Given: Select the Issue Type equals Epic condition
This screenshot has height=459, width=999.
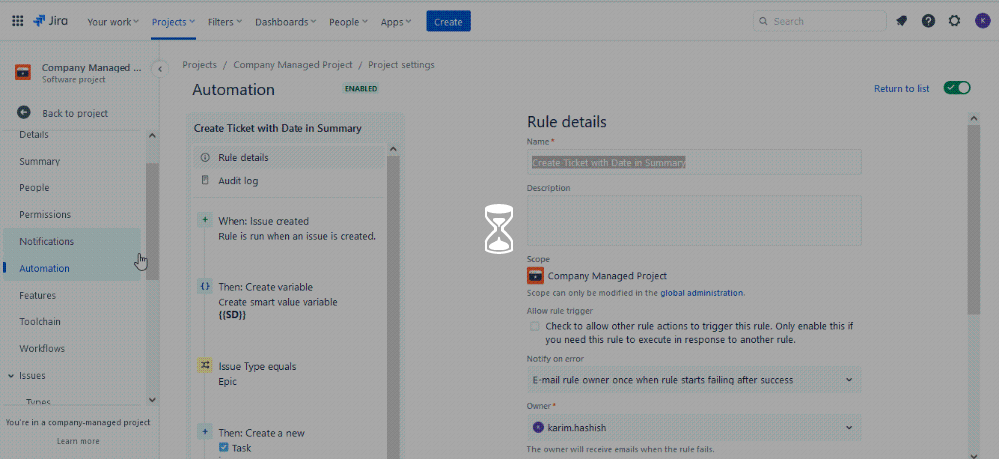Looking at the screenshot, I should [290, 374].
